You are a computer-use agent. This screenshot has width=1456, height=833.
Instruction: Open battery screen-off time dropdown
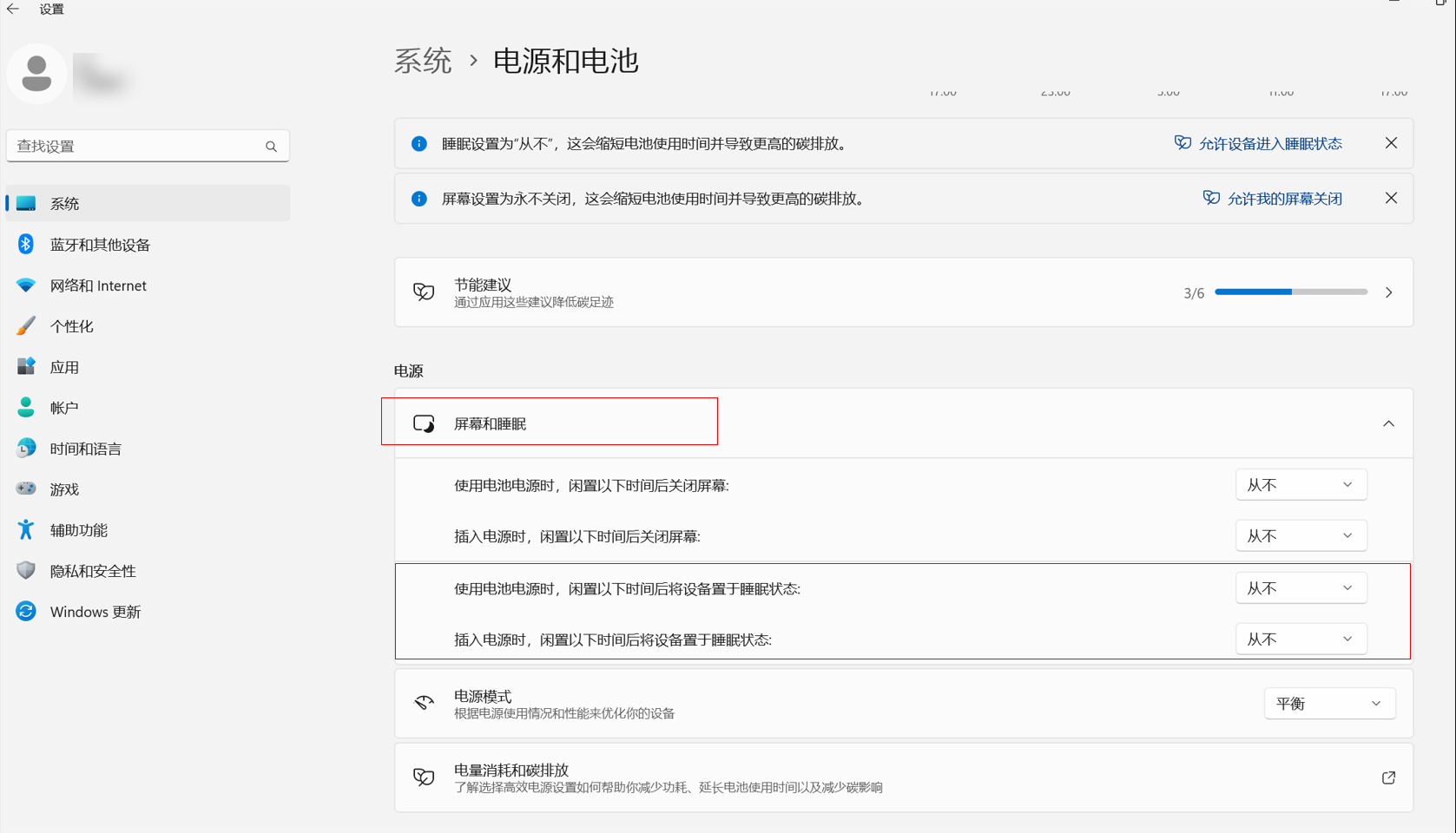[x=1300, y=485]
